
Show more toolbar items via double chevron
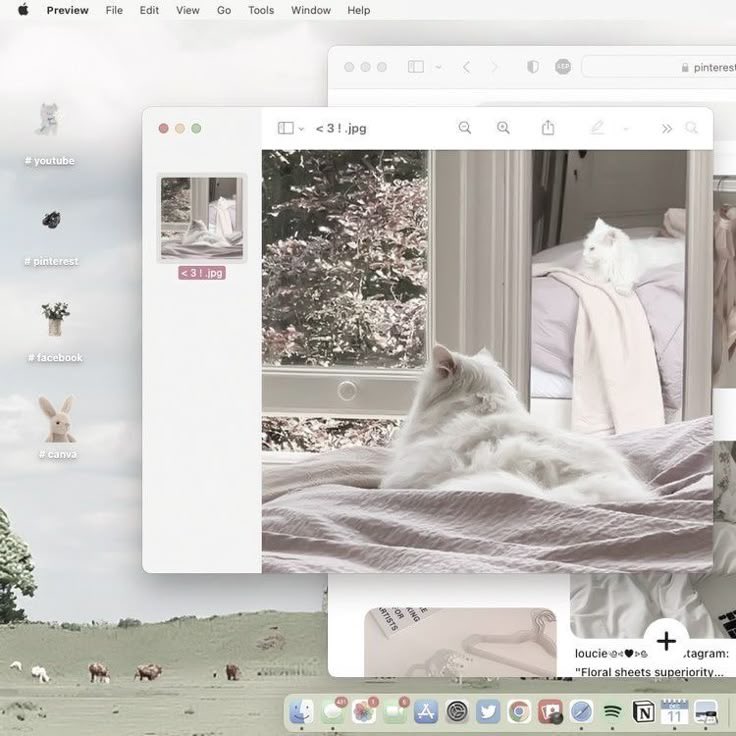[x=667, y=129]
